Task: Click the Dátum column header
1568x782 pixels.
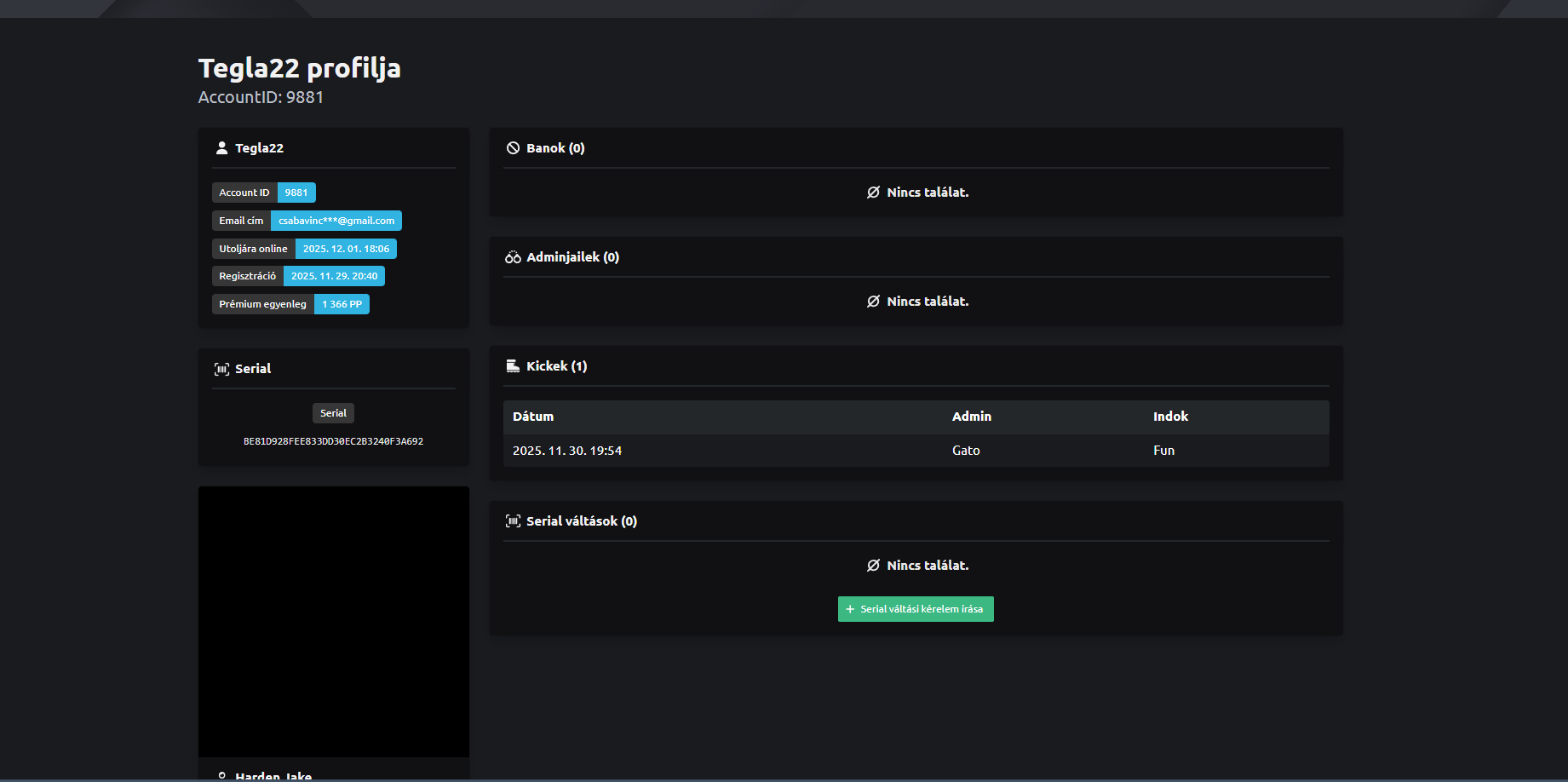Action: coord(533,417)
